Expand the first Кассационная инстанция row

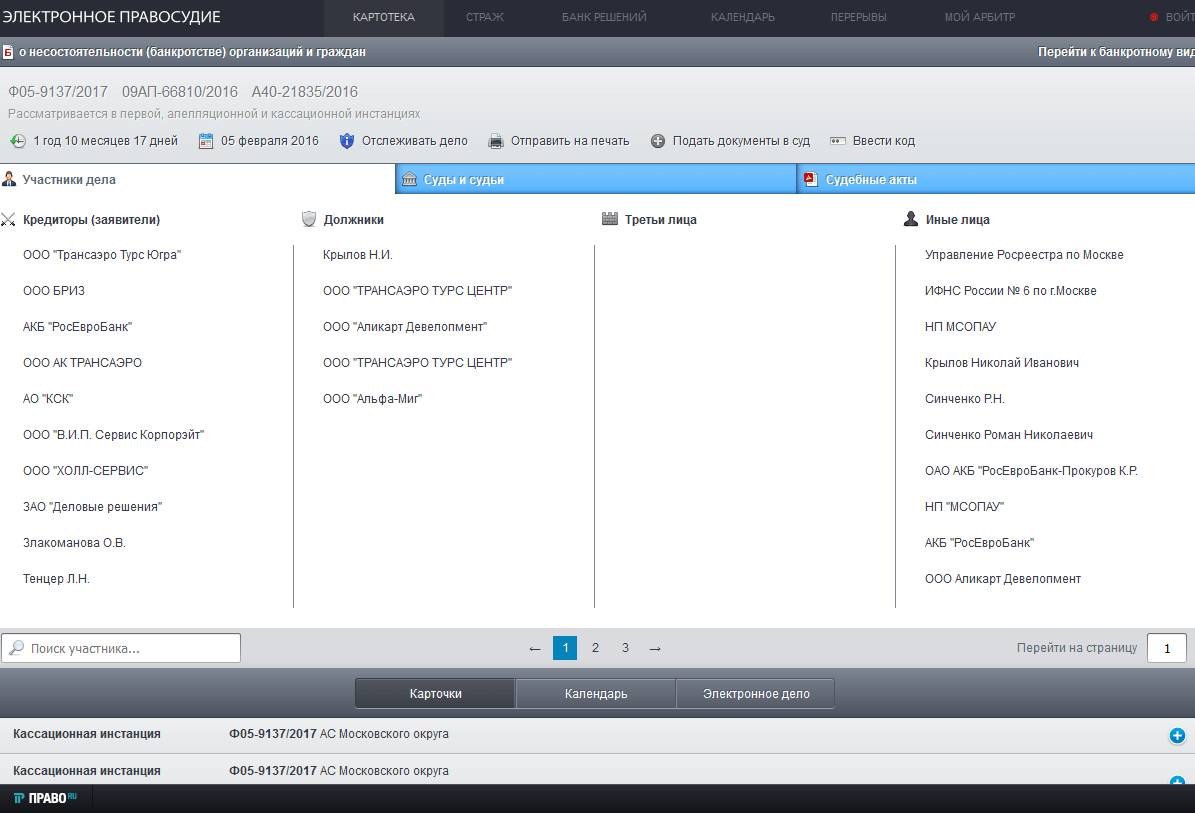1177,735
